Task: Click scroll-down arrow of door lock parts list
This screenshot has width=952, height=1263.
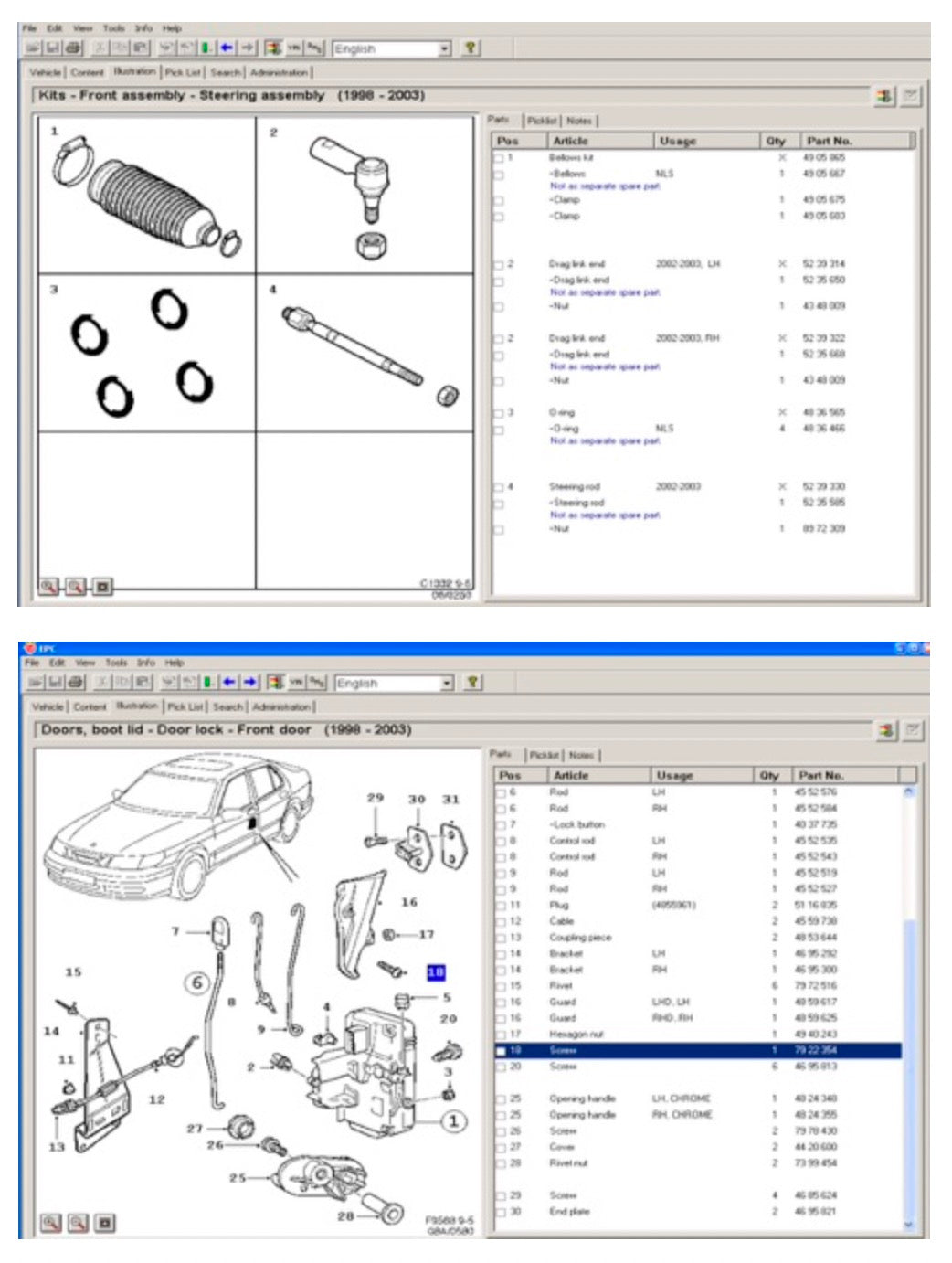Action: pos(908,1223)
